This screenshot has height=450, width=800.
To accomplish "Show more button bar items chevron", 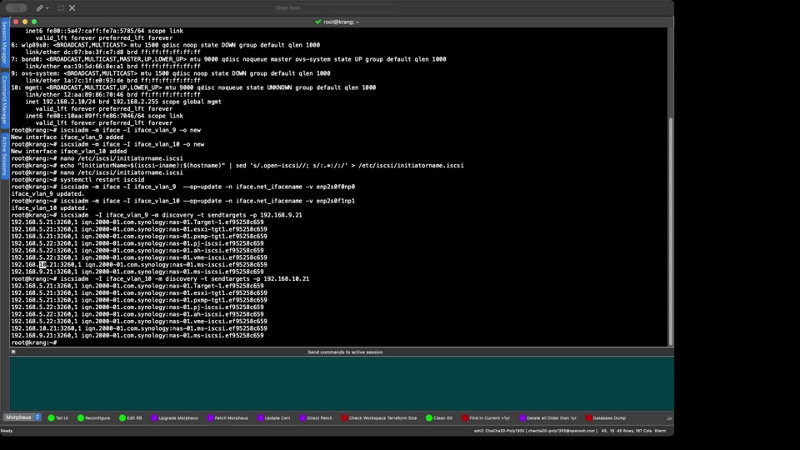I will coord(669,418).
